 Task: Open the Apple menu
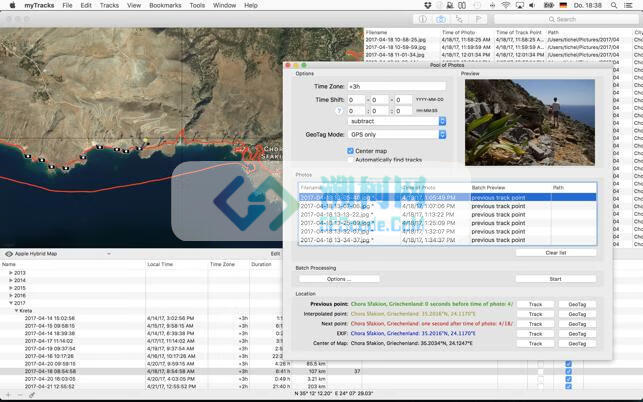(12, 5)
